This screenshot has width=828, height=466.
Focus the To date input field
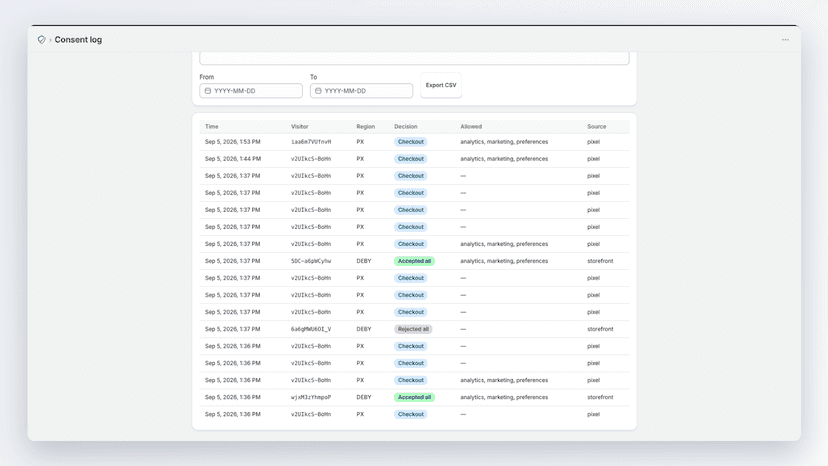point(361,91)
